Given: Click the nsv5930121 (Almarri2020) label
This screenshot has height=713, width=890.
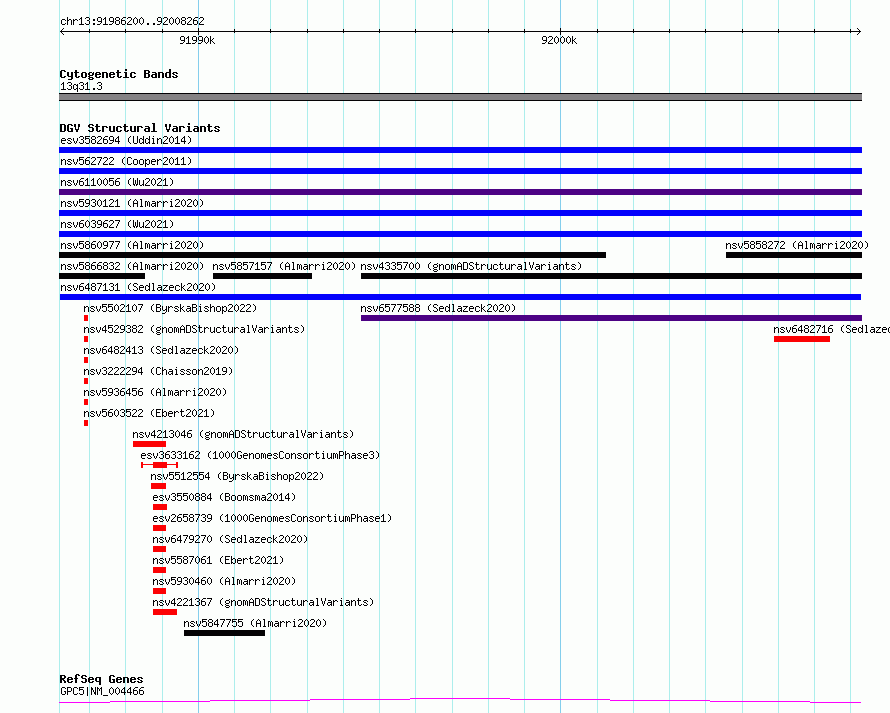Looking at the screenshot, I should (132, 203).
